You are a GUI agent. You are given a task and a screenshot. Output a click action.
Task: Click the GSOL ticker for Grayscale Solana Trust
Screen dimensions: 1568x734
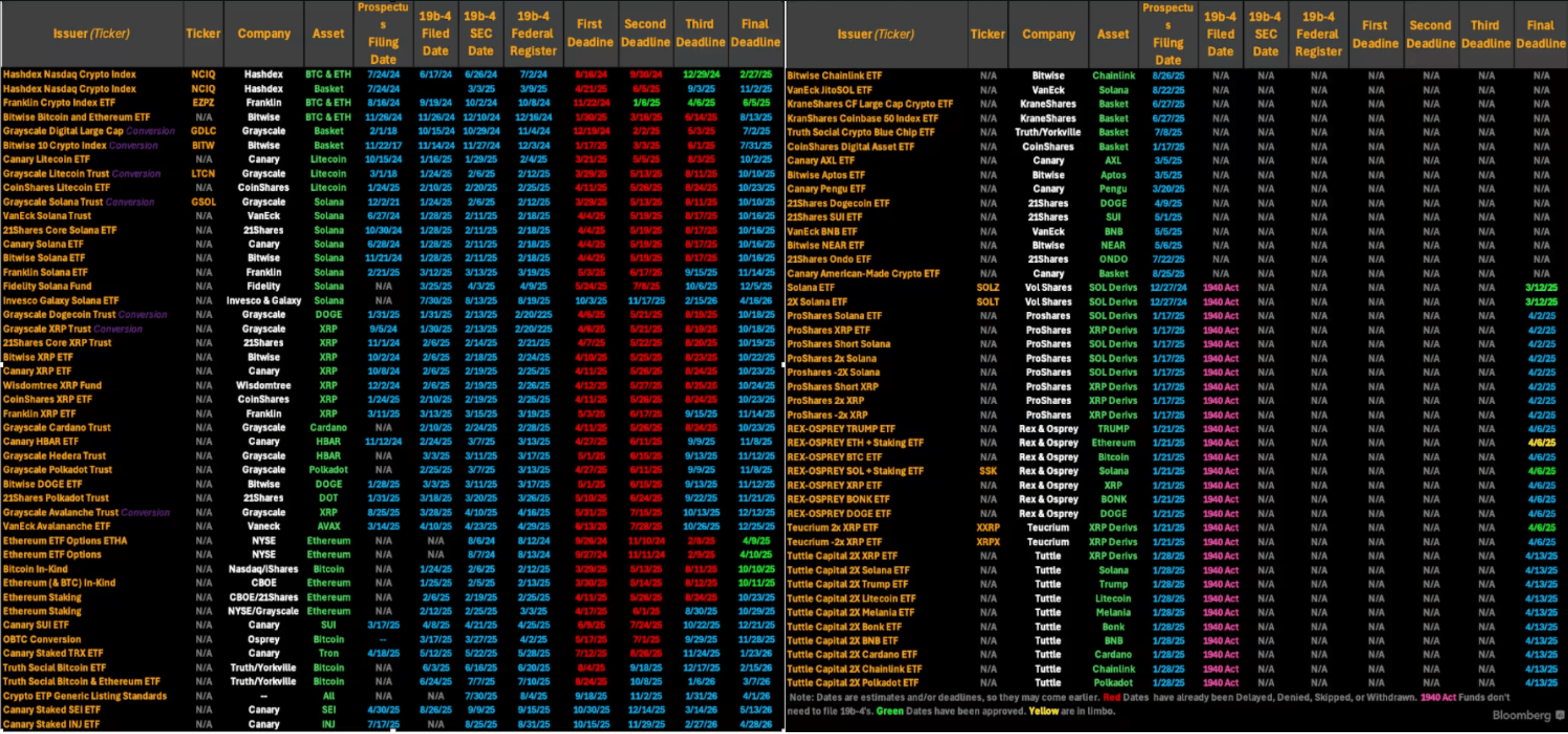(x=203, y=202)
